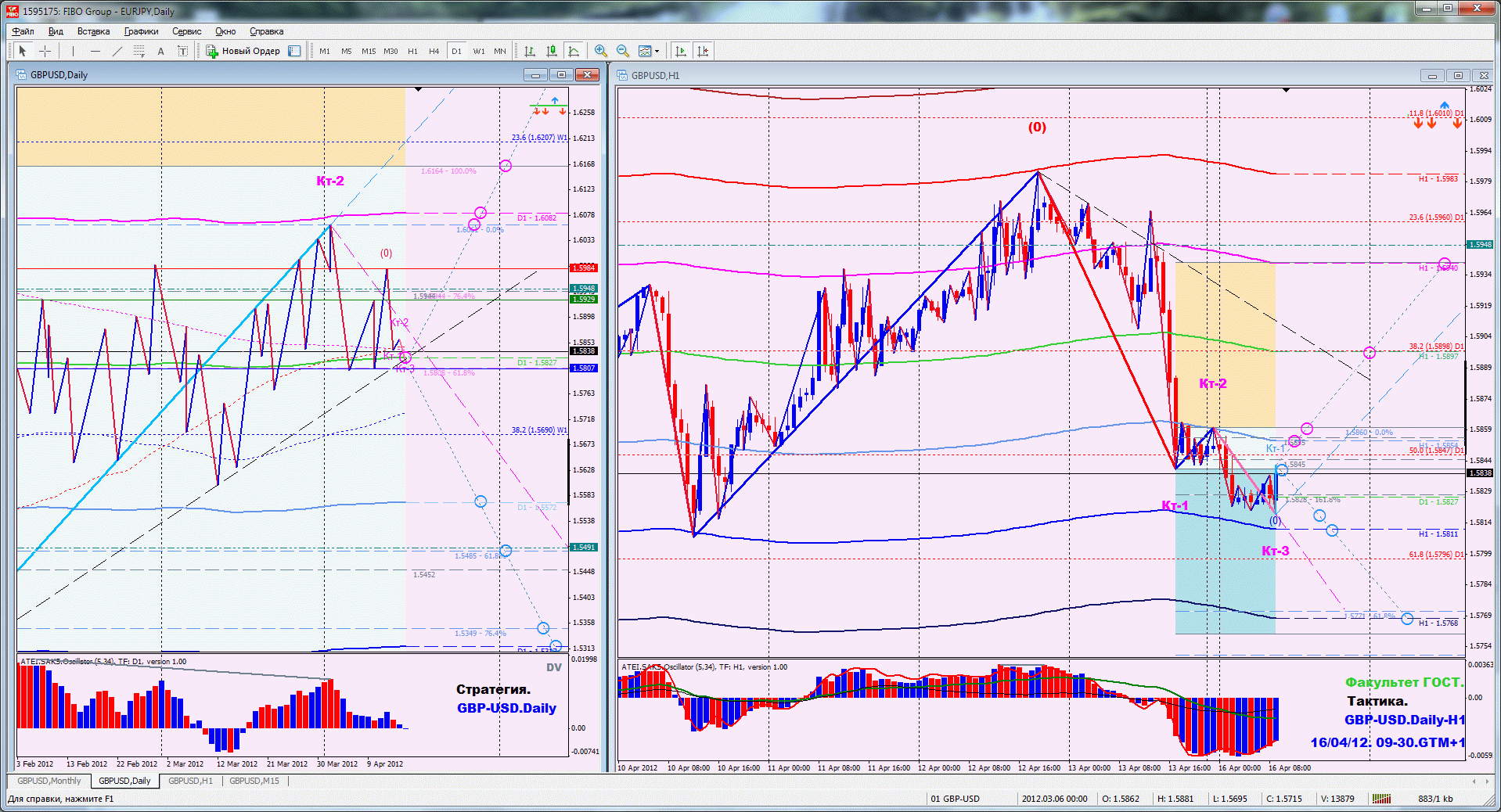Switch to GBPUSD,H1 chart tab
Screen dimensions: 1501x812
click(x=190, y=781)
